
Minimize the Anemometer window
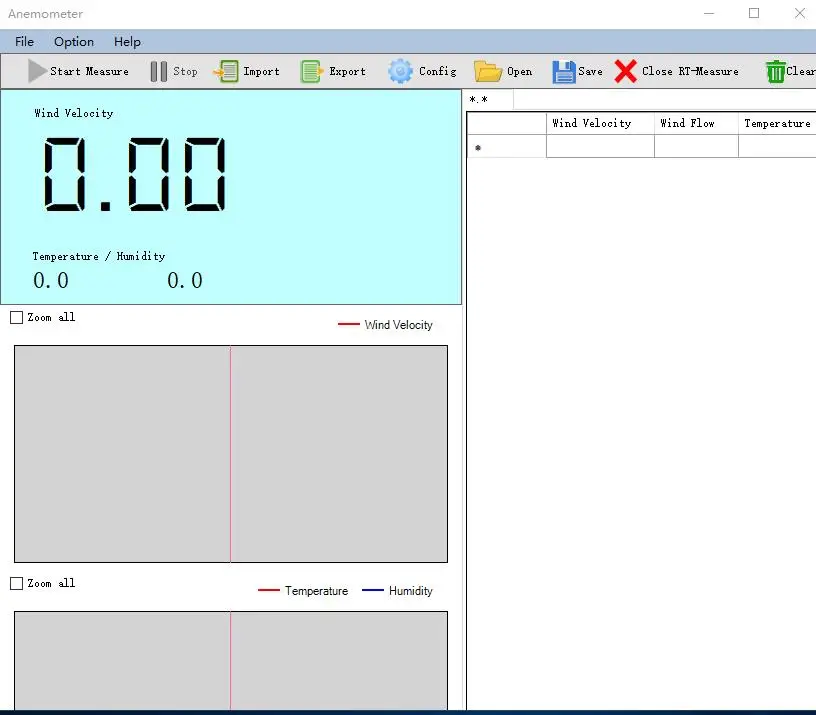click(x=709, y=14)
